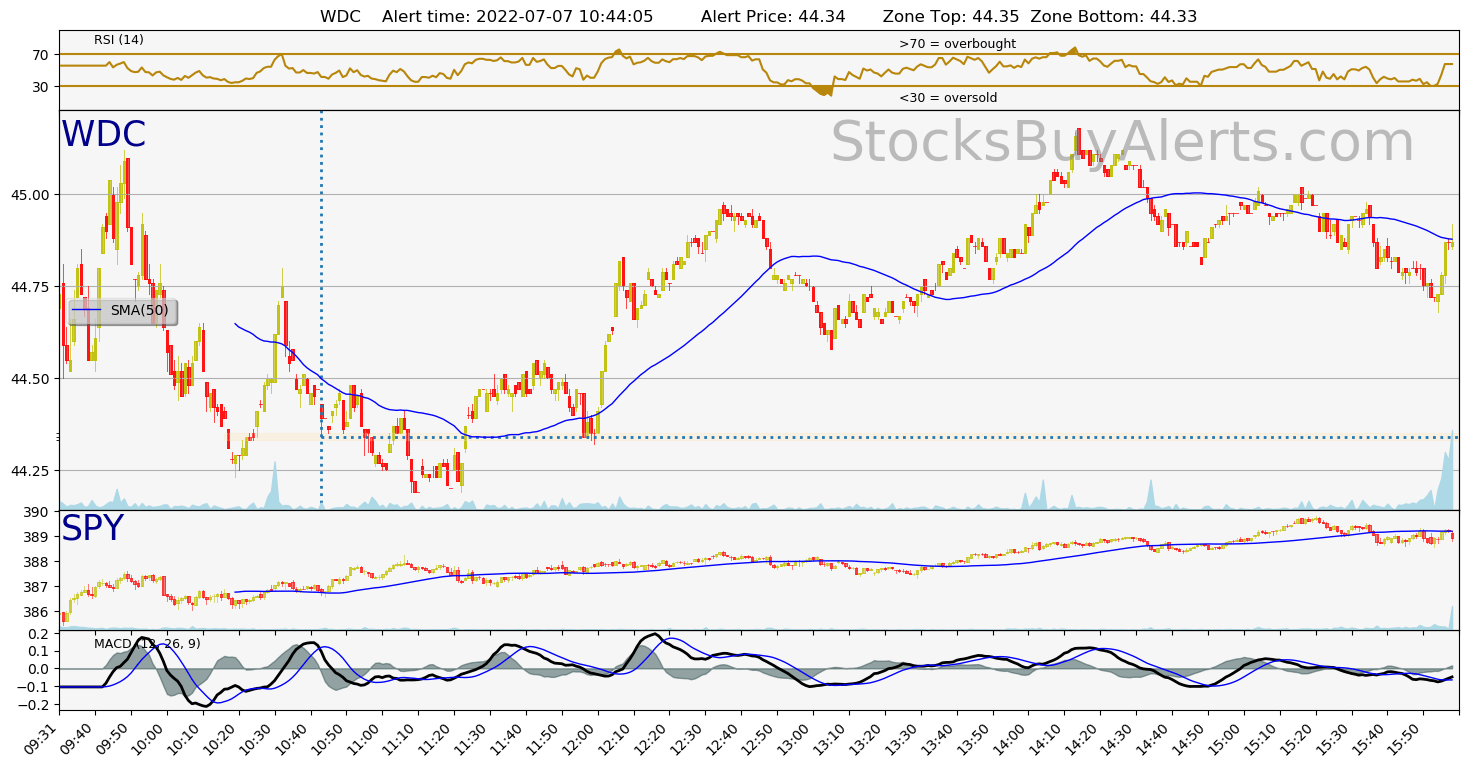Screen dimensions: 1474x768
Task: Click the RSI (14) label
Action: 119,40
